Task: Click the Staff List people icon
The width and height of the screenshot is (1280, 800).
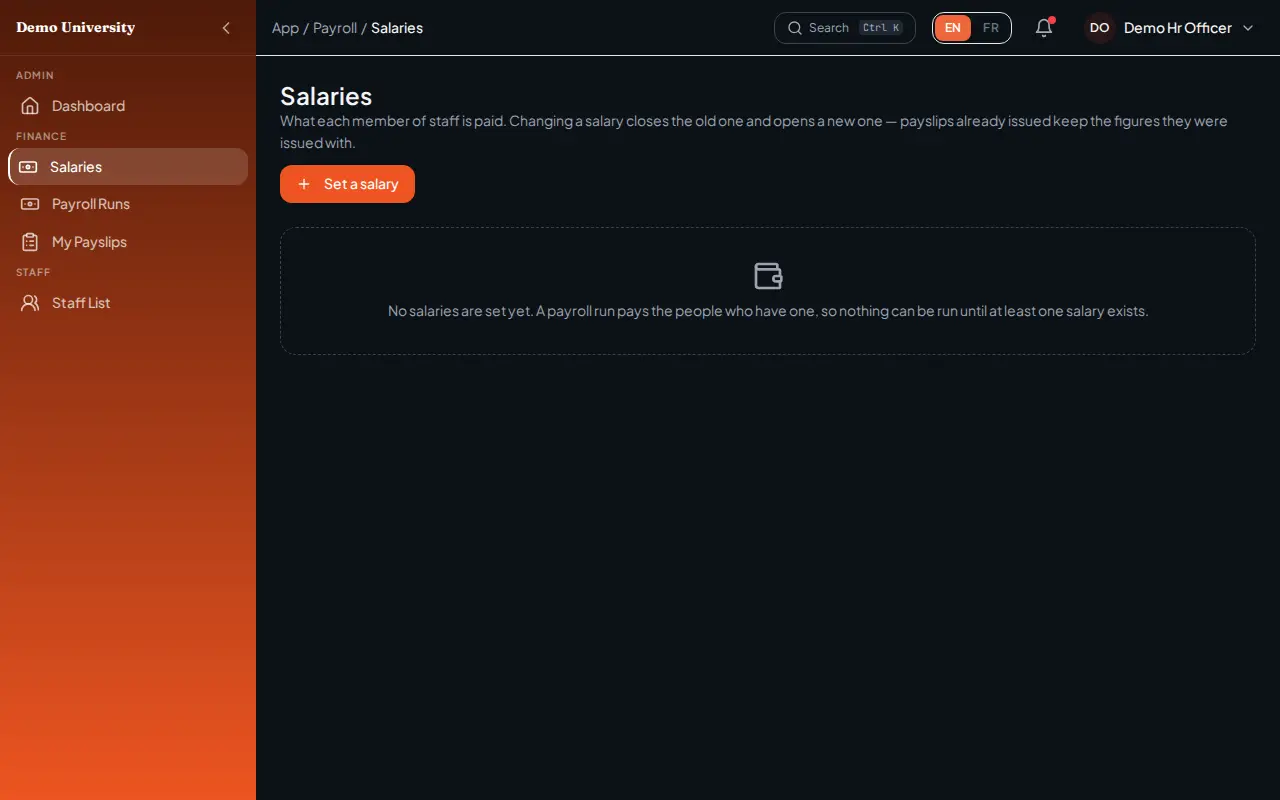Action: pyautogui.click(x=30, y=303)
